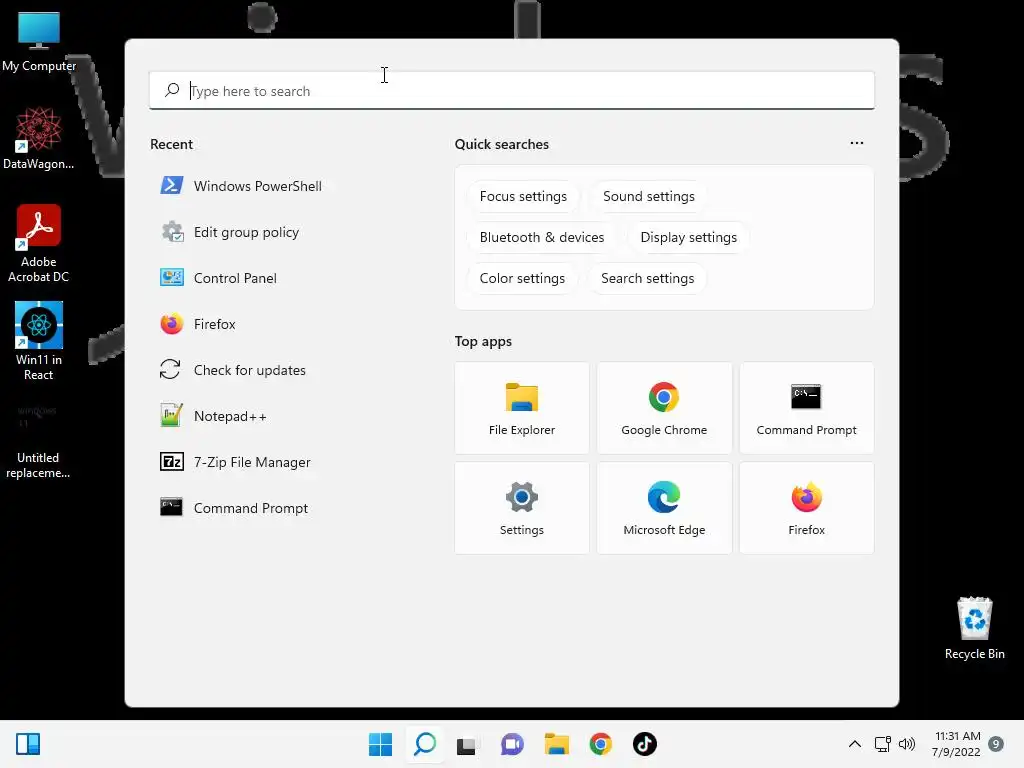
Task: Launch Microsoft Edge tile in Top apps
Action: [664, 508]
